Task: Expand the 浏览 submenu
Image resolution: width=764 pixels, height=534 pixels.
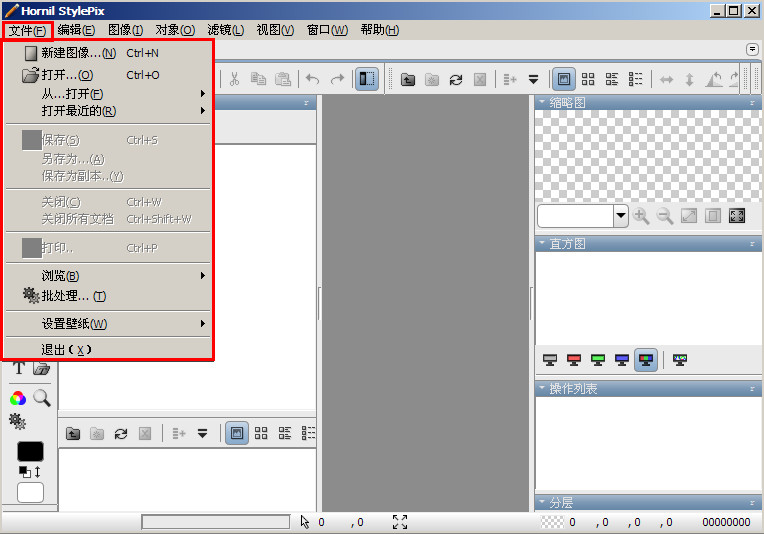Action: [x=108, y=276]
